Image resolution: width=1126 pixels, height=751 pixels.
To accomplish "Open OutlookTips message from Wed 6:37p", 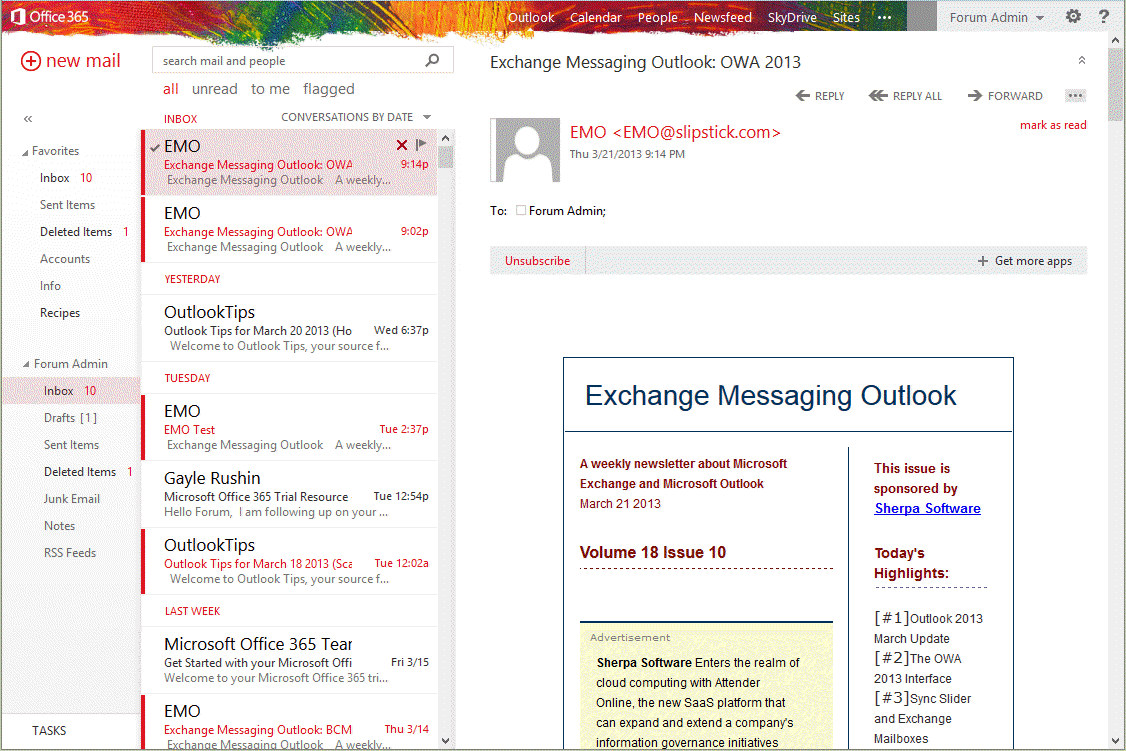I will click(290, 328).
